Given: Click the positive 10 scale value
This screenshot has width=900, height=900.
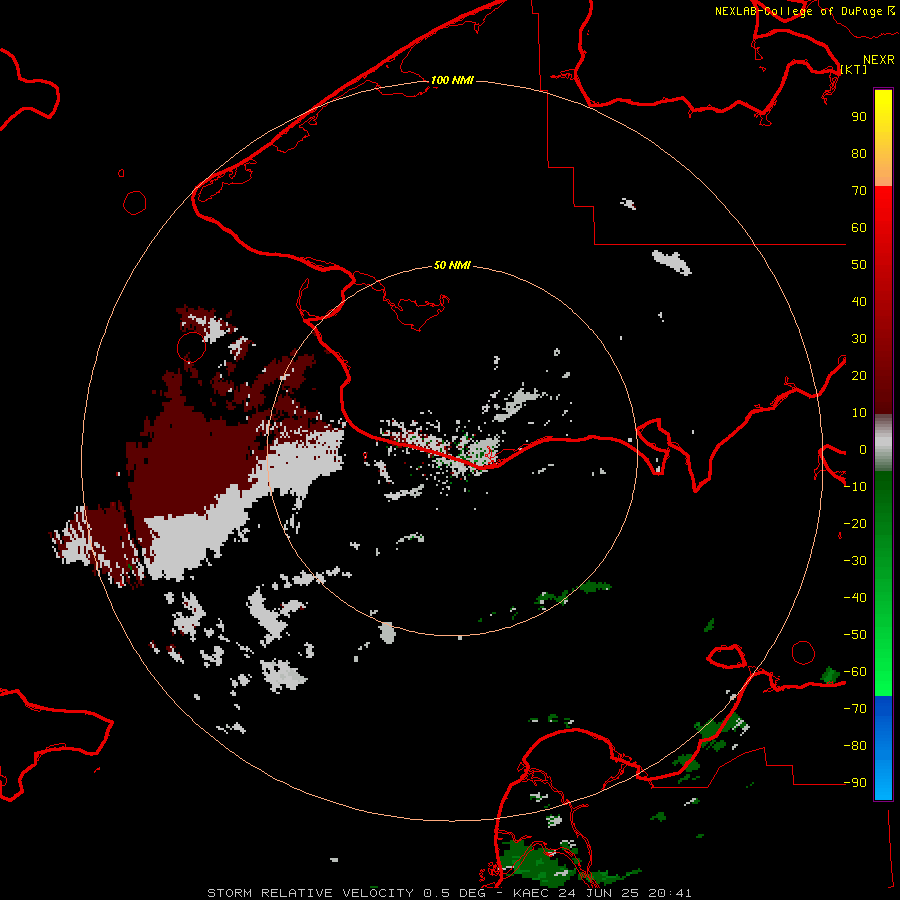Looking at the screenshot, I should (859, 413).
